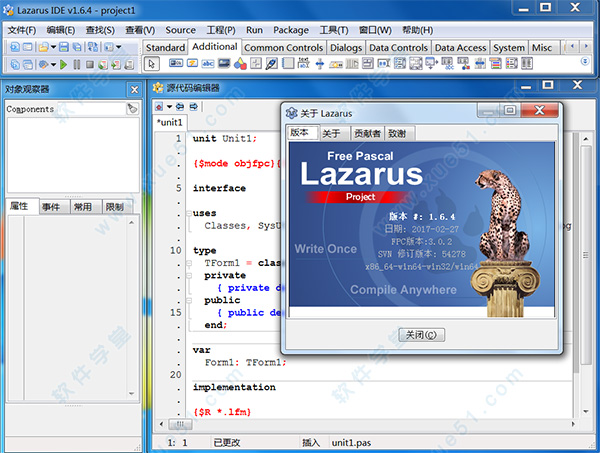Screen dimensions: 600x453
Task: Open the jump history dropdown arrow in source editor
Action: (x=169, y=106)
